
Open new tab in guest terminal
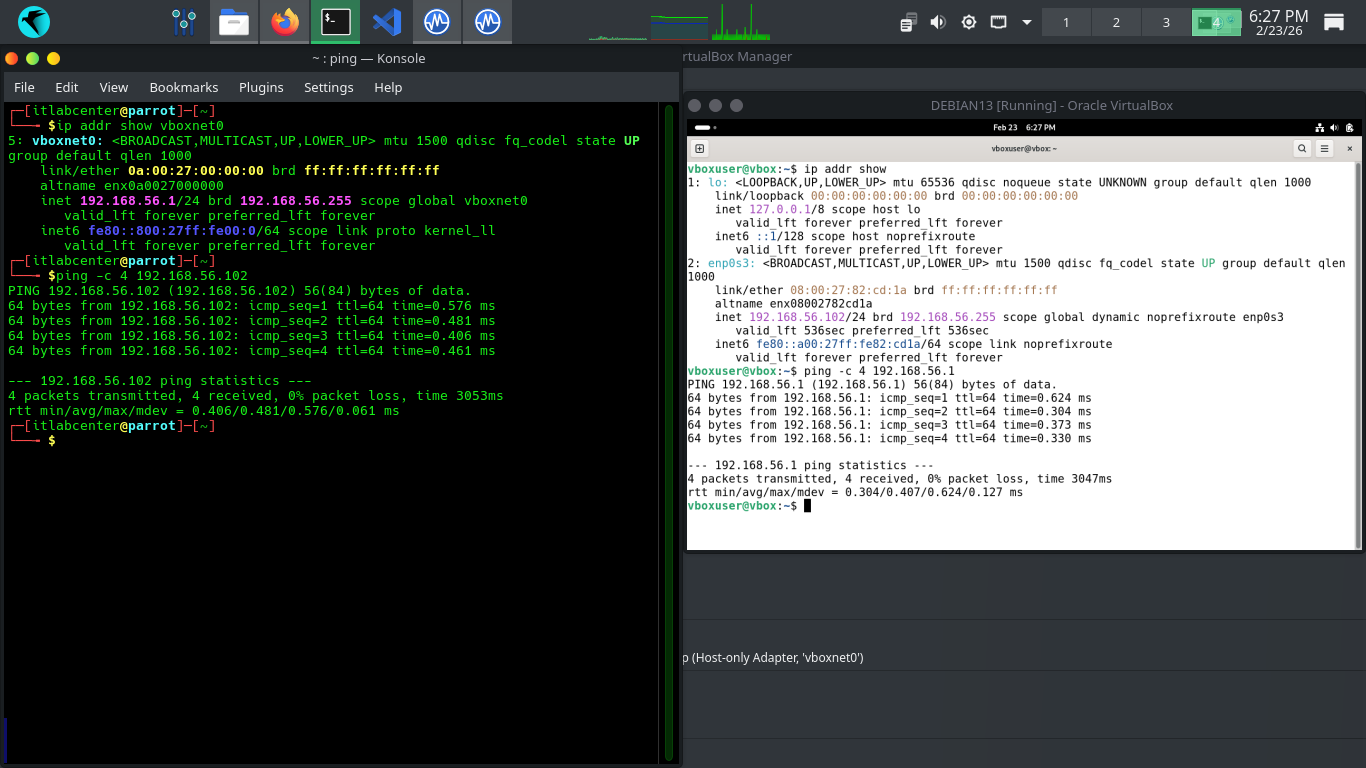(x=700, y=148)
